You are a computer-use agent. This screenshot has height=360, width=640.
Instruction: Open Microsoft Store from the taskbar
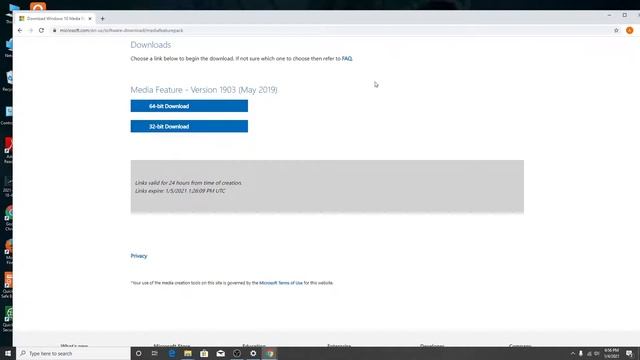point(204,353)
